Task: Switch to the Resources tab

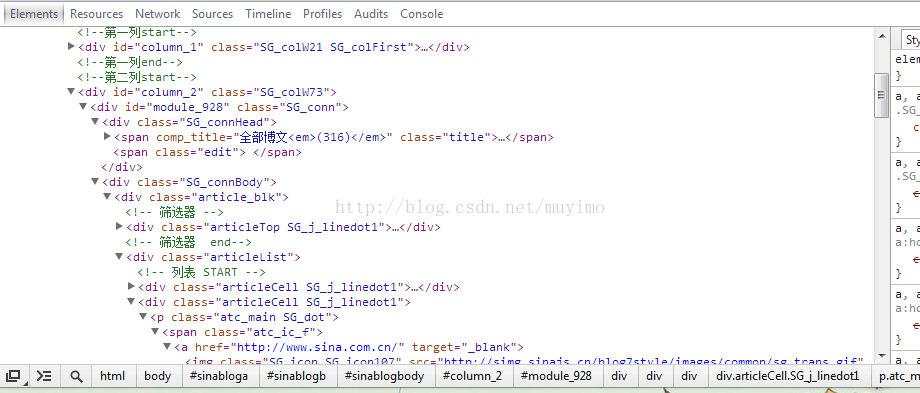Action: (96, 13)
